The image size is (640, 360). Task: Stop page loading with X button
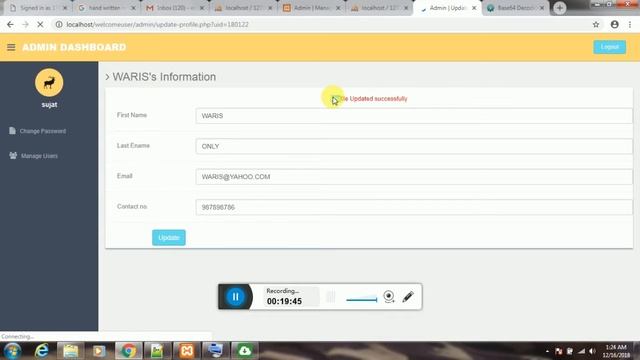tap(40, 24)
